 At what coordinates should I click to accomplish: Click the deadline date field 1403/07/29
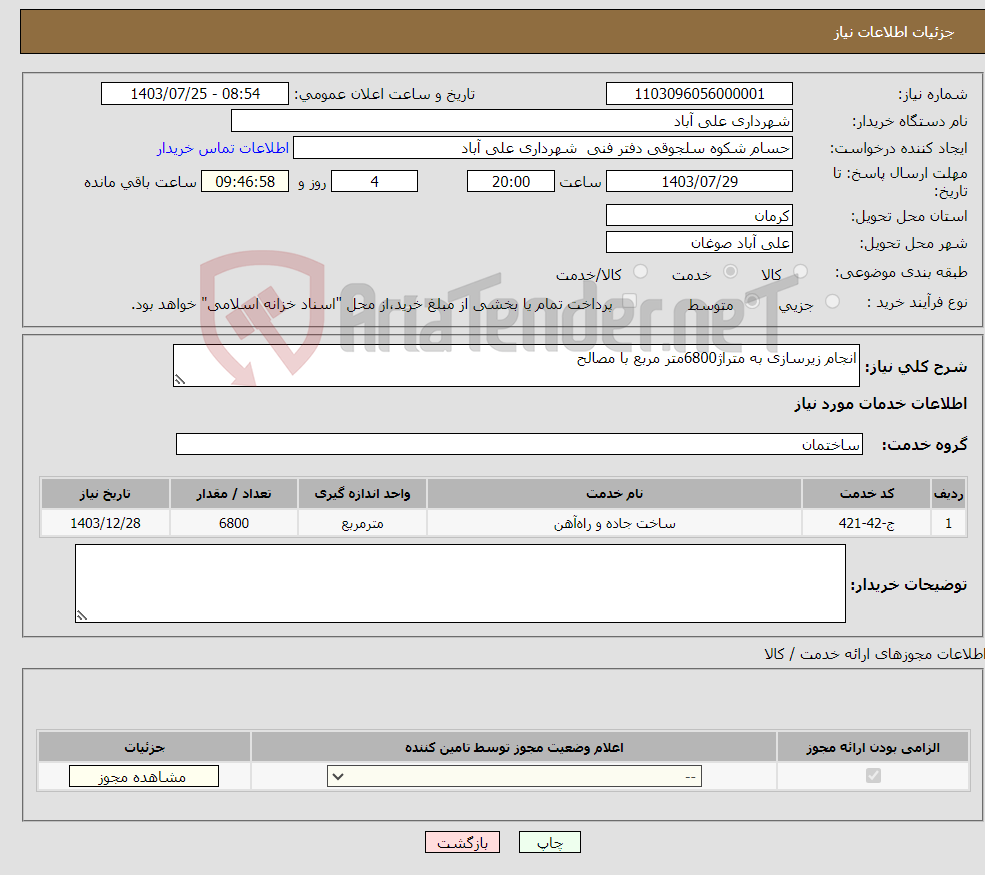(699, 182)
